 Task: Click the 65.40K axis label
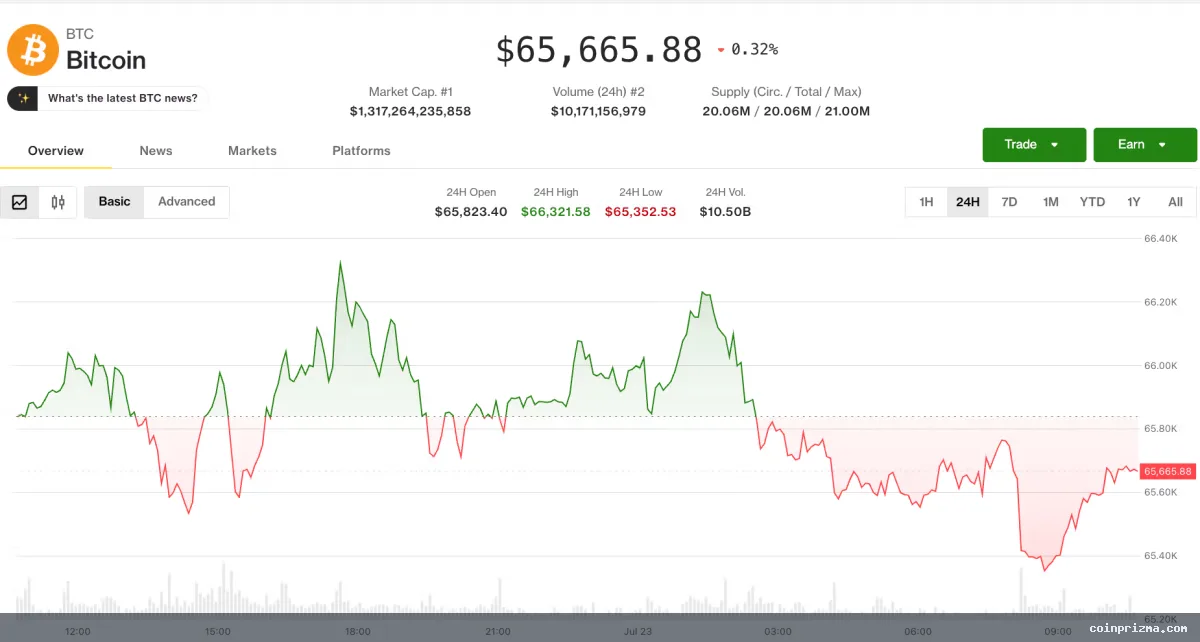point(1161,555)
